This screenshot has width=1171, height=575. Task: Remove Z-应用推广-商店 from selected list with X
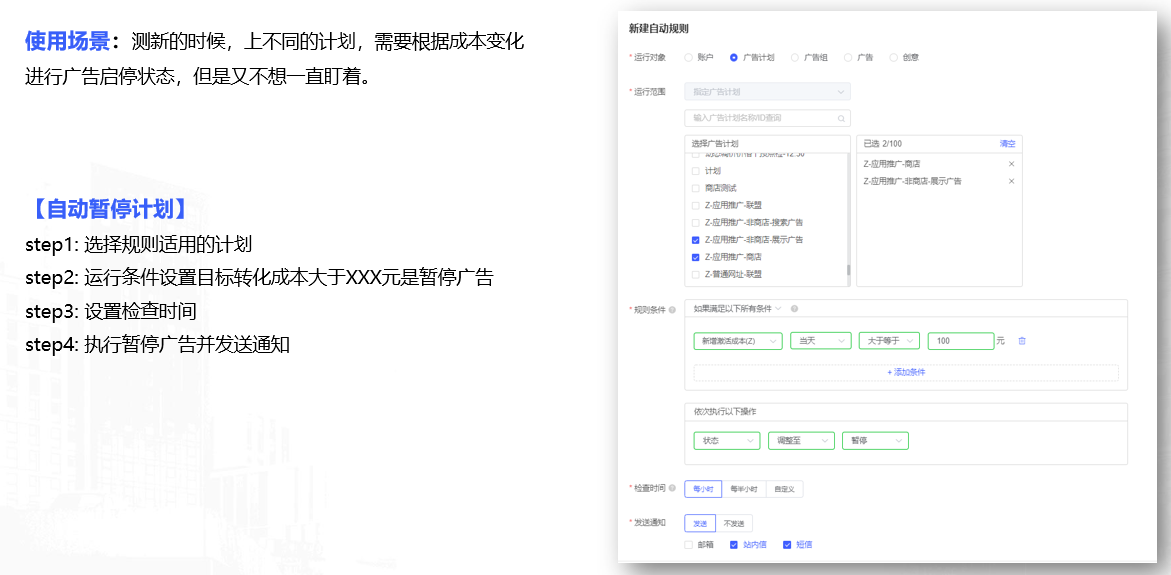click(1011, 163)
